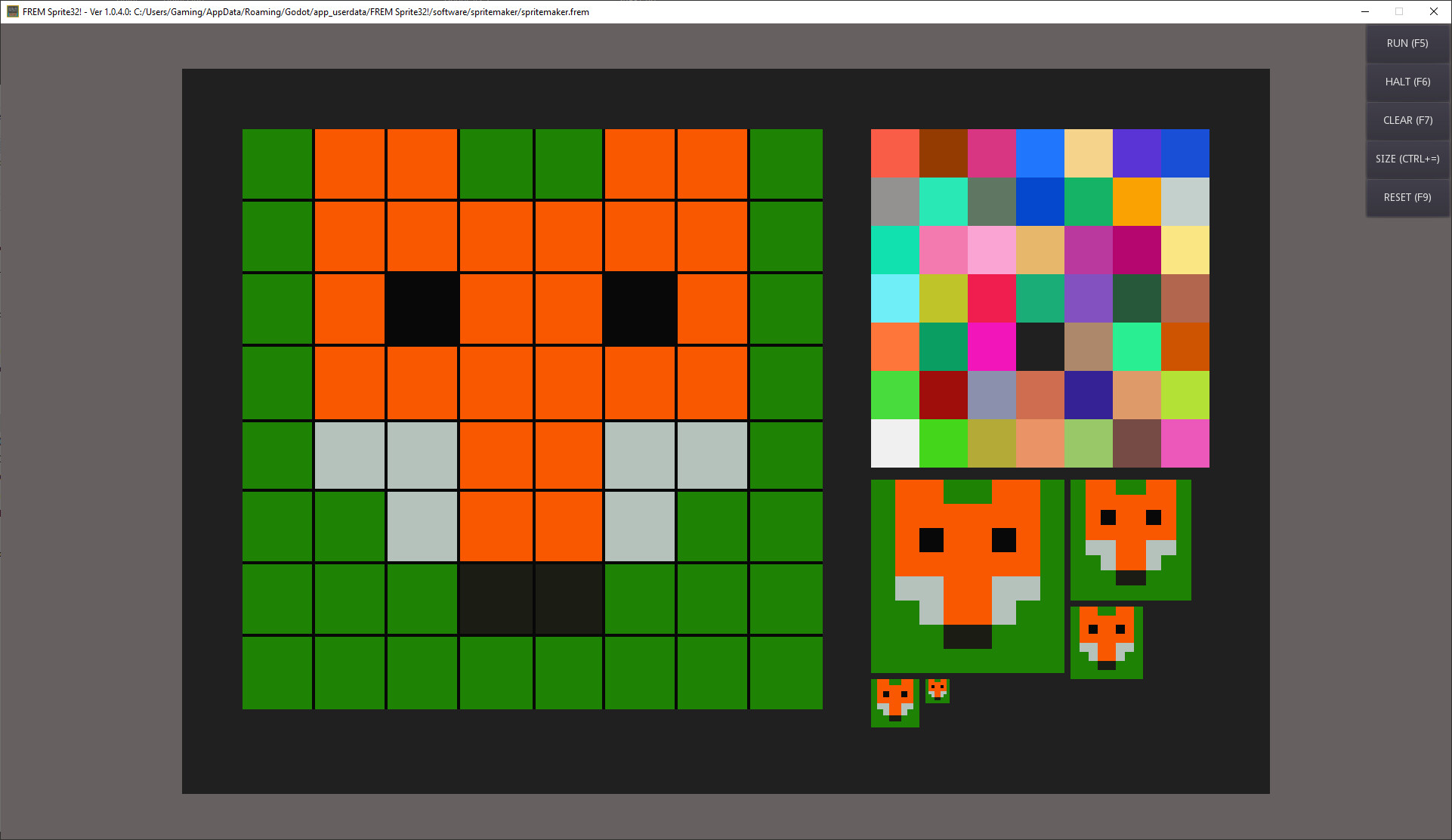Pick the dark red palette swatch

pos(944,395)
